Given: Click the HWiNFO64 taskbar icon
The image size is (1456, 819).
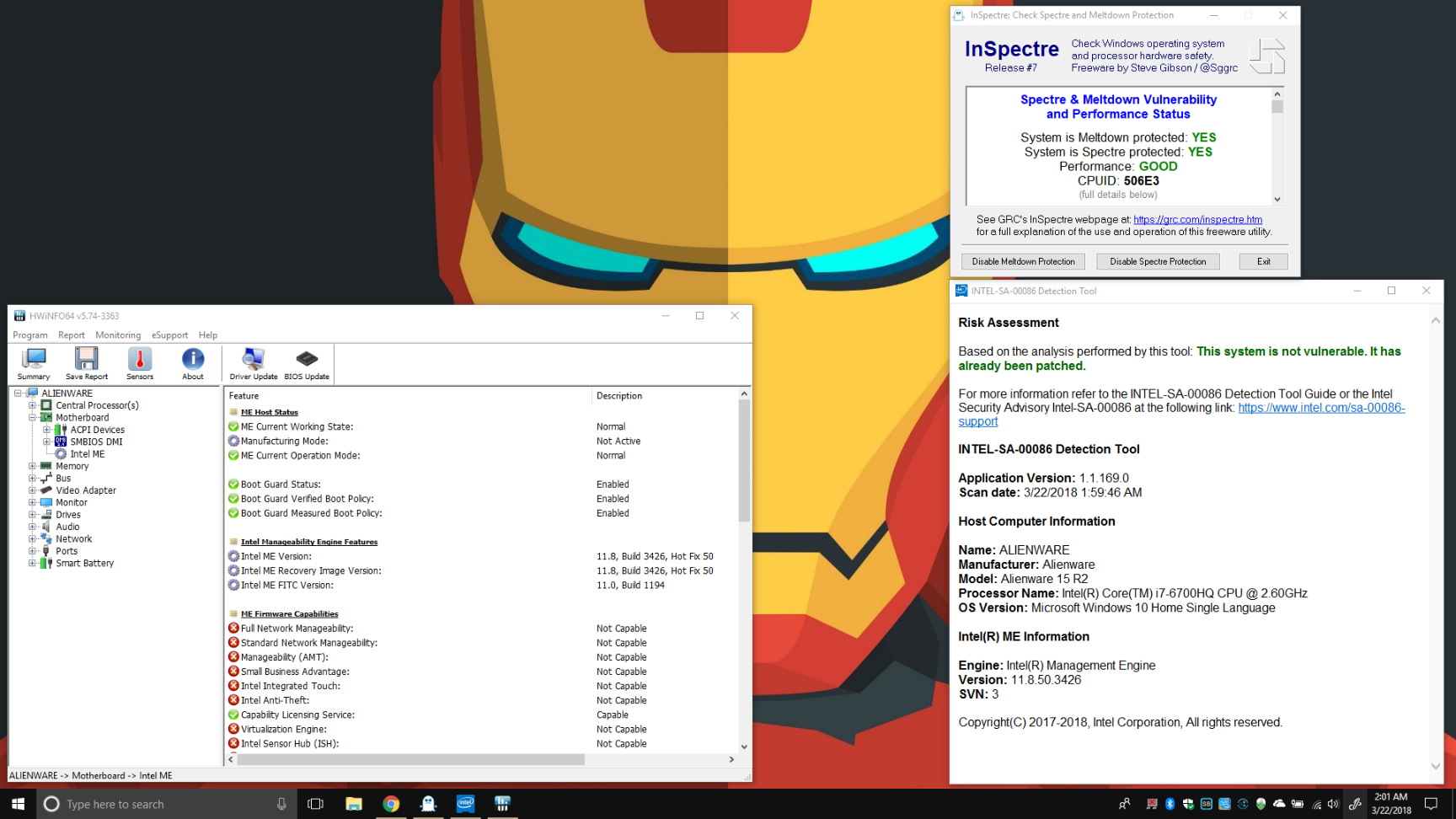Looking at the screenshot, I should (x=502, y=804).
